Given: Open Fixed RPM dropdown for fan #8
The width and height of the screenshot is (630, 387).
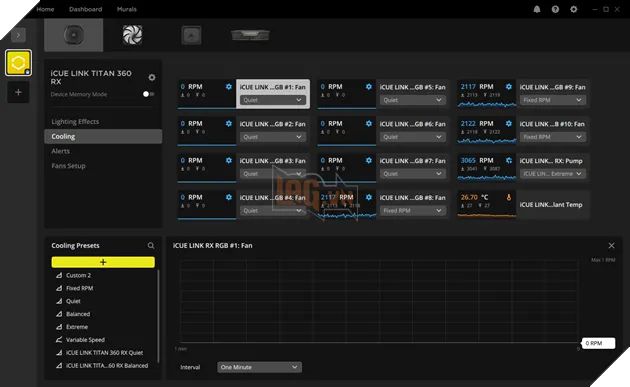Looking at the screenshot, I should click(x=413, y=211).
